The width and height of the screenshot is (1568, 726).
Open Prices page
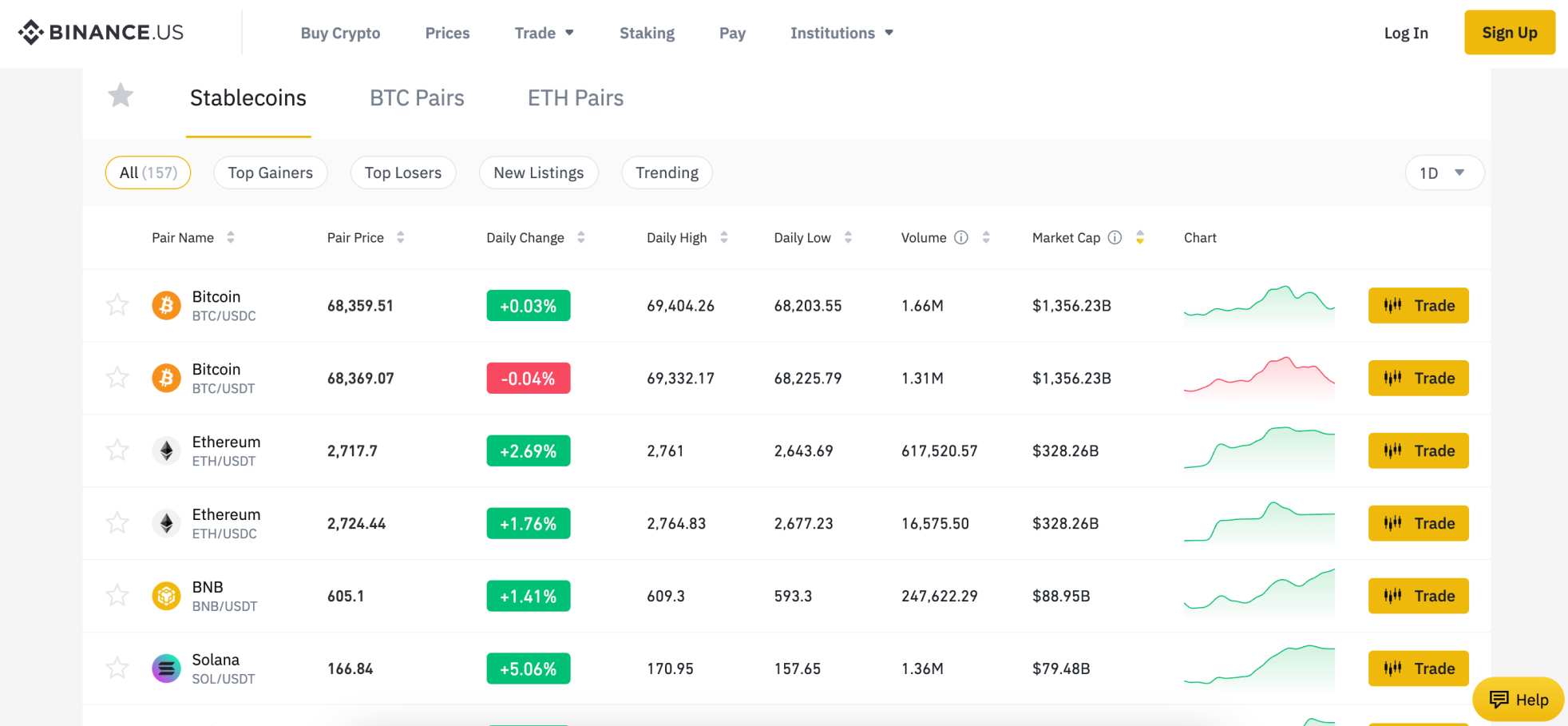[447, 33]
